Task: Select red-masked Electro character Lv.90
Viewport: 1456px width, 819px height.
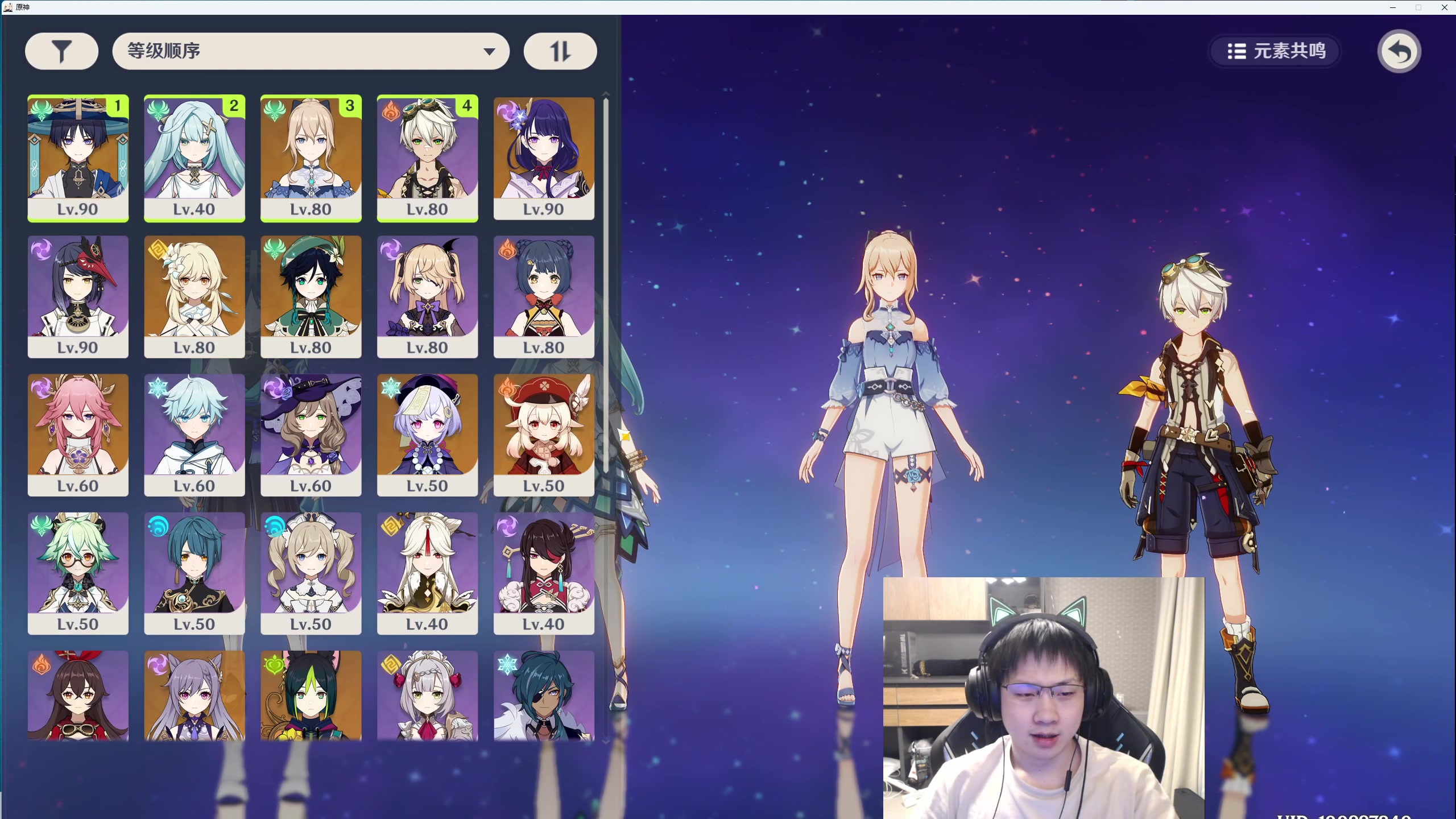Action: pyautogui.click(x=78, y=296)
